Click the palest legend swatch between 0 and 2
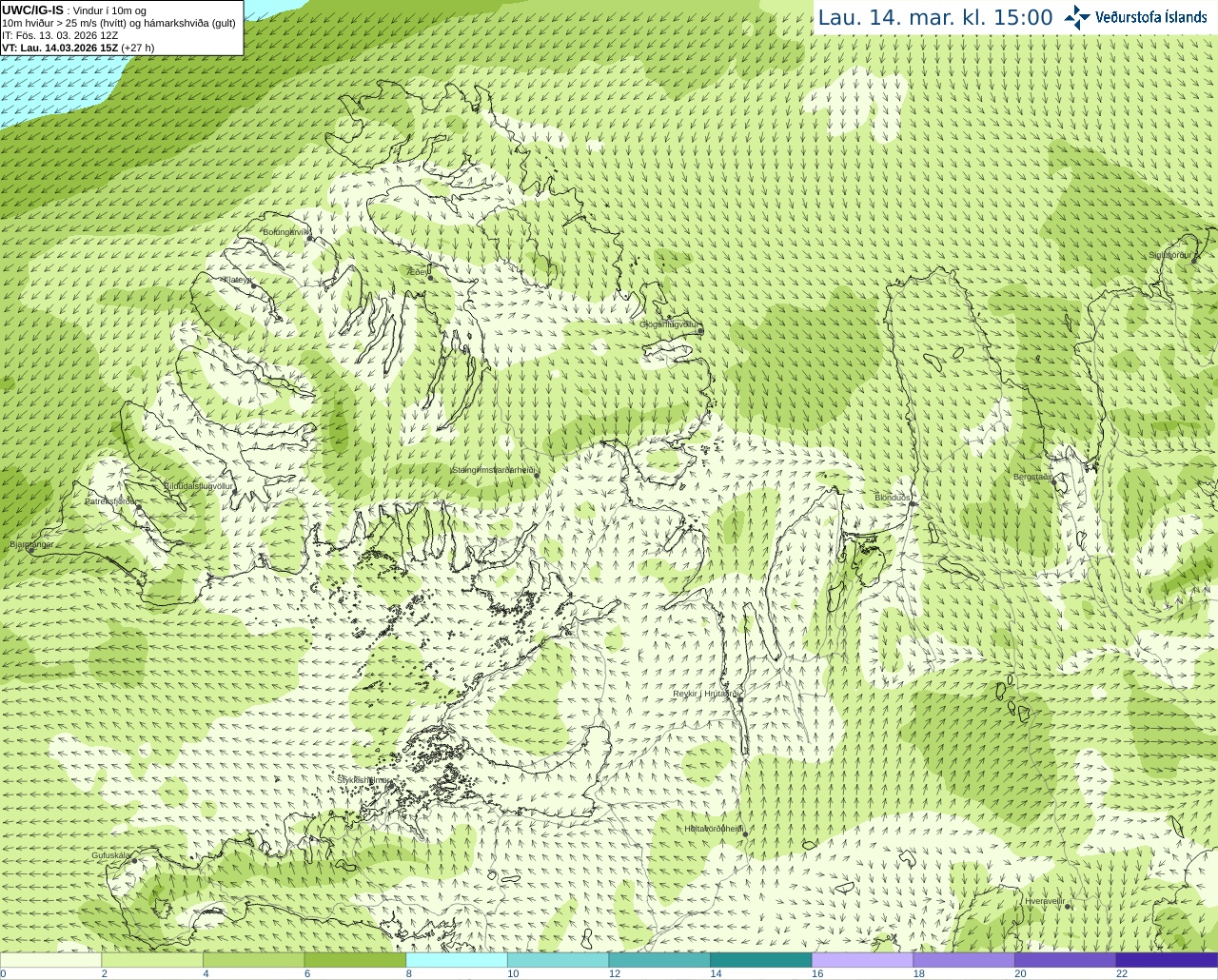1218x980 pixels. [50, 960]
